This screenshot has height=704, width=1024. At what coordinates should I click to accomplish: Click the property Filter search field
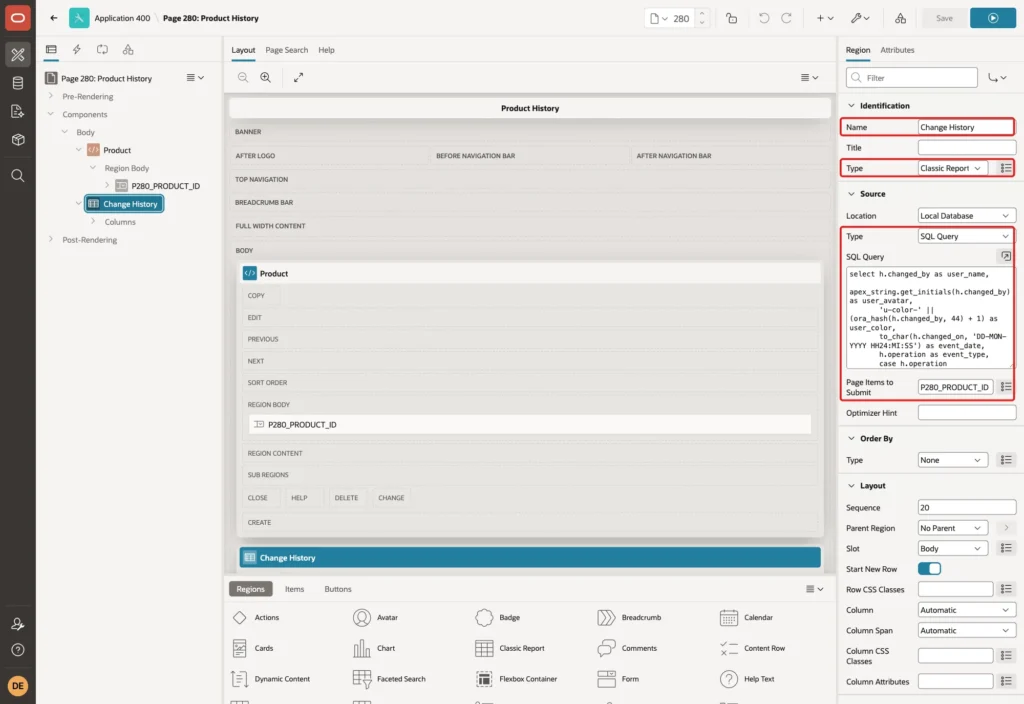[912, 77]
